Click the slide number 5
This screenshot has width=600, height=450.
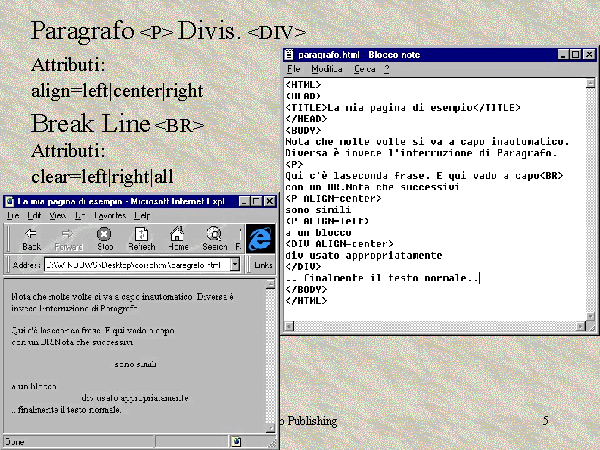click(x=546, y=421)
